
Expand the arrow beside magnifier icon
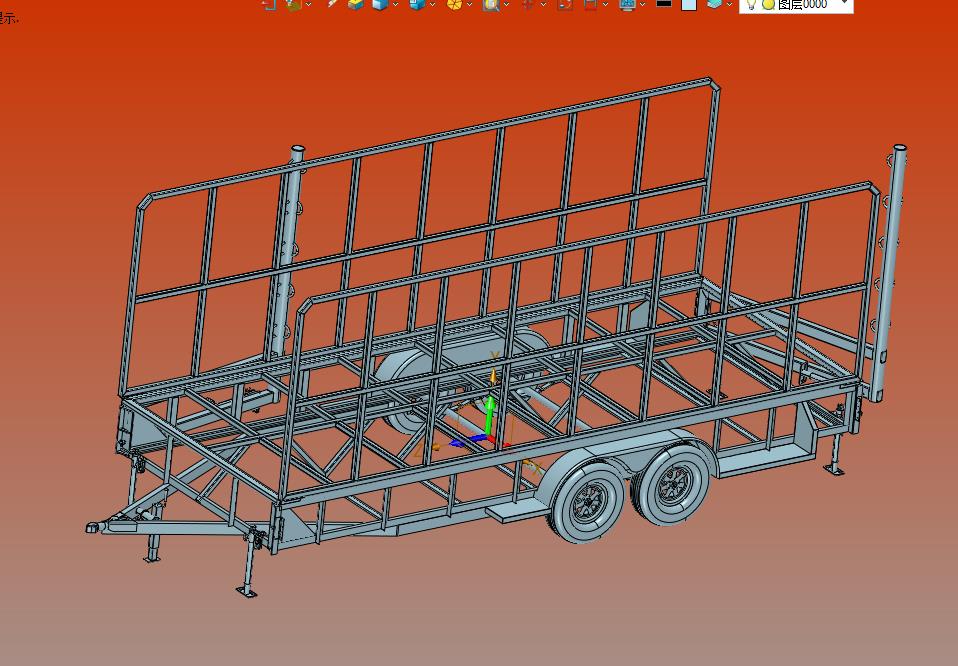tap(506, 5)
